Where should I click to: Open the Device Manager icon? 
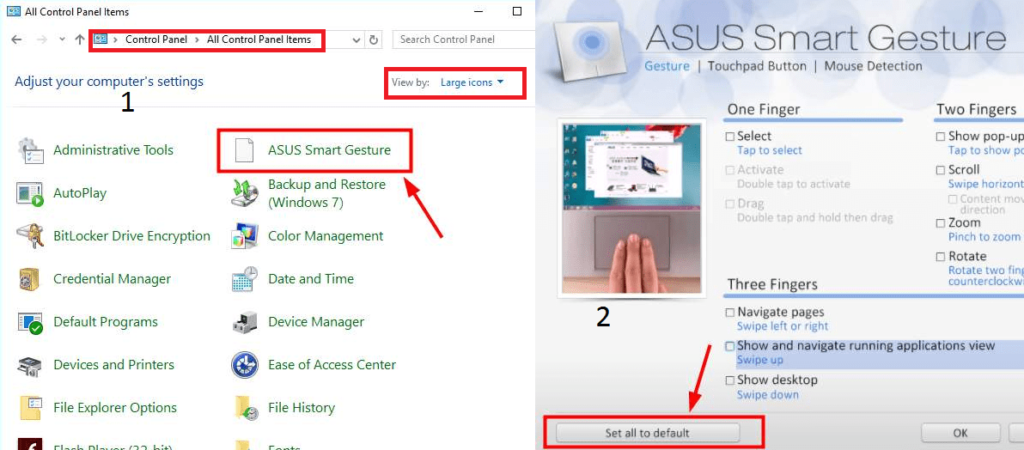(x=244, y=322)
